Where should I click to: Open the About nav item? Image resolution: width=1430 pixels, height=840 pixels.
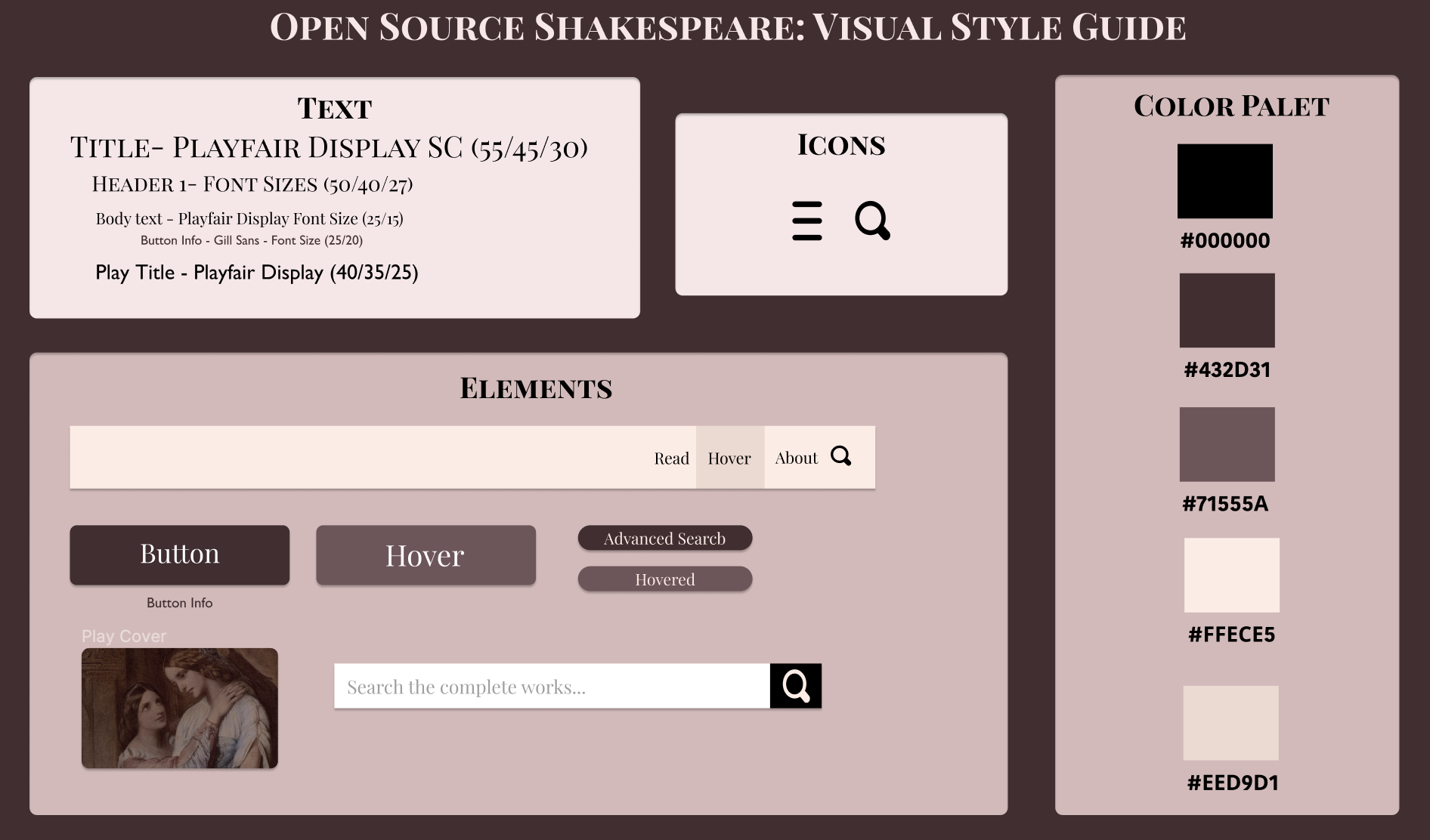point(796,458)
